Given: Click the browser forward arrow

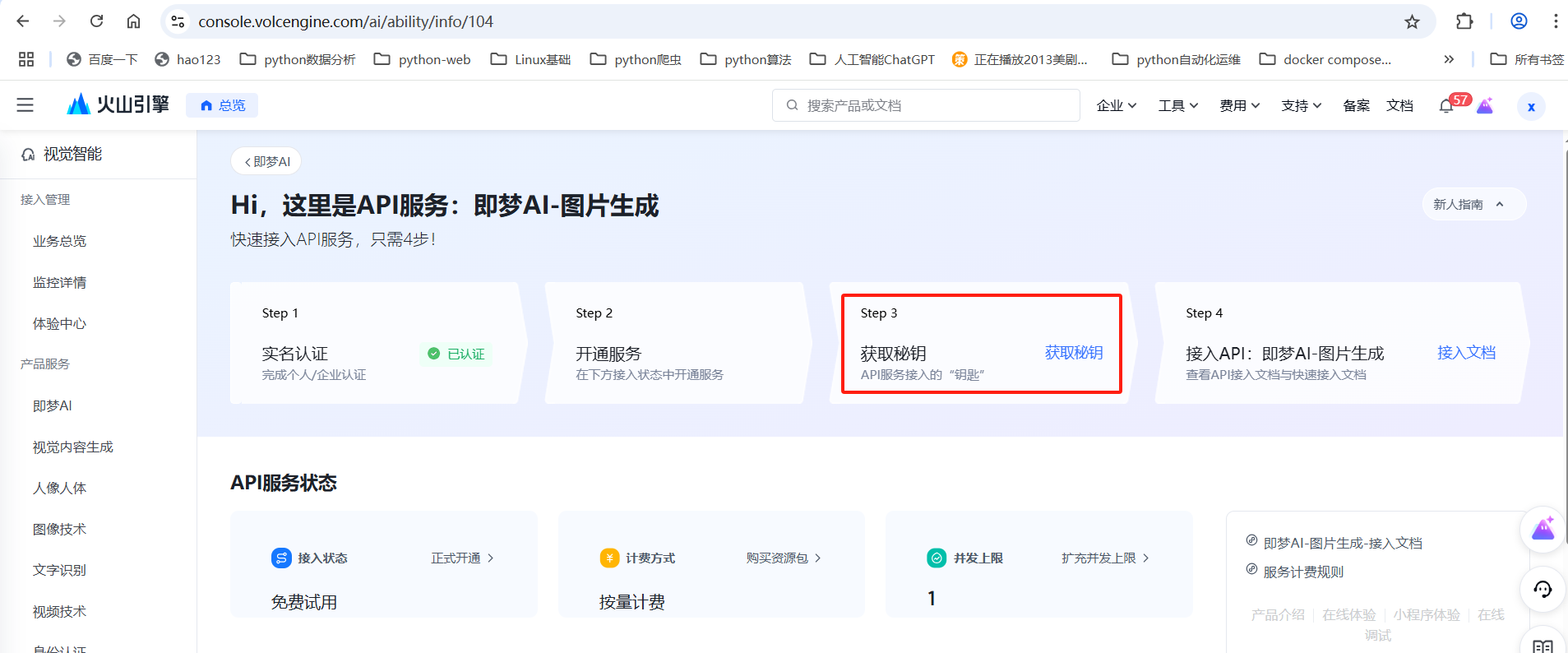Looking at the screenshot, I should (59, 21).
